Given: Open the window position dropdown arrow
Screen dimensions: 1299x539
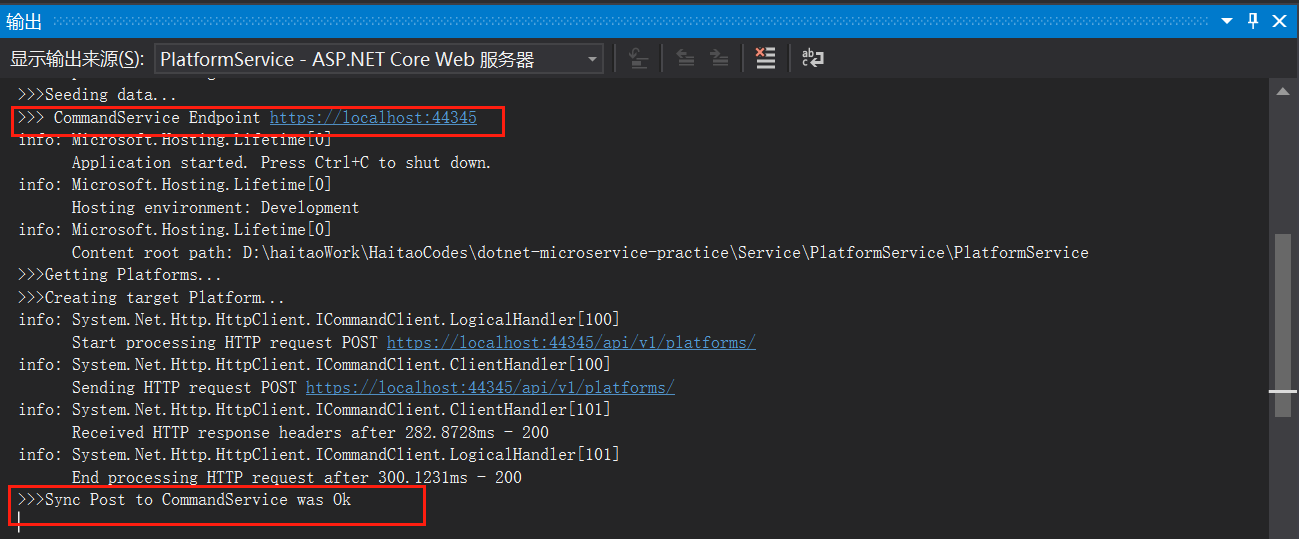Looking at the screenshot, I should click(1227, 20).
